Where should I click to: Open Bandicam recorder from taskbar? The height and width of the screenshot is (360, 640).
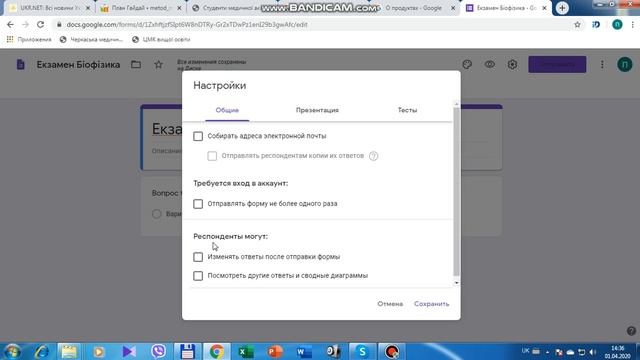pyautogui.click(x=392, y=351)
